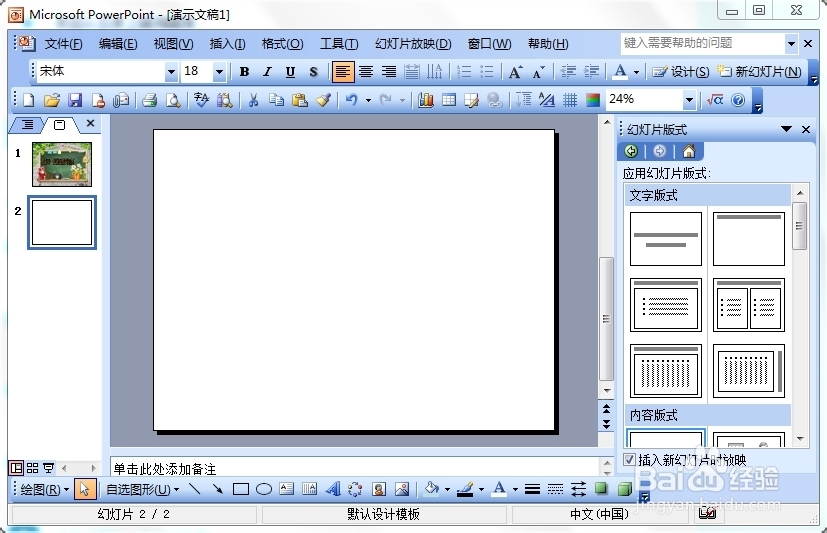Open the zoom dropdown showing 24%
Image resolution: width=827 pixels, height=533 pixels.
tap(689, 100)
